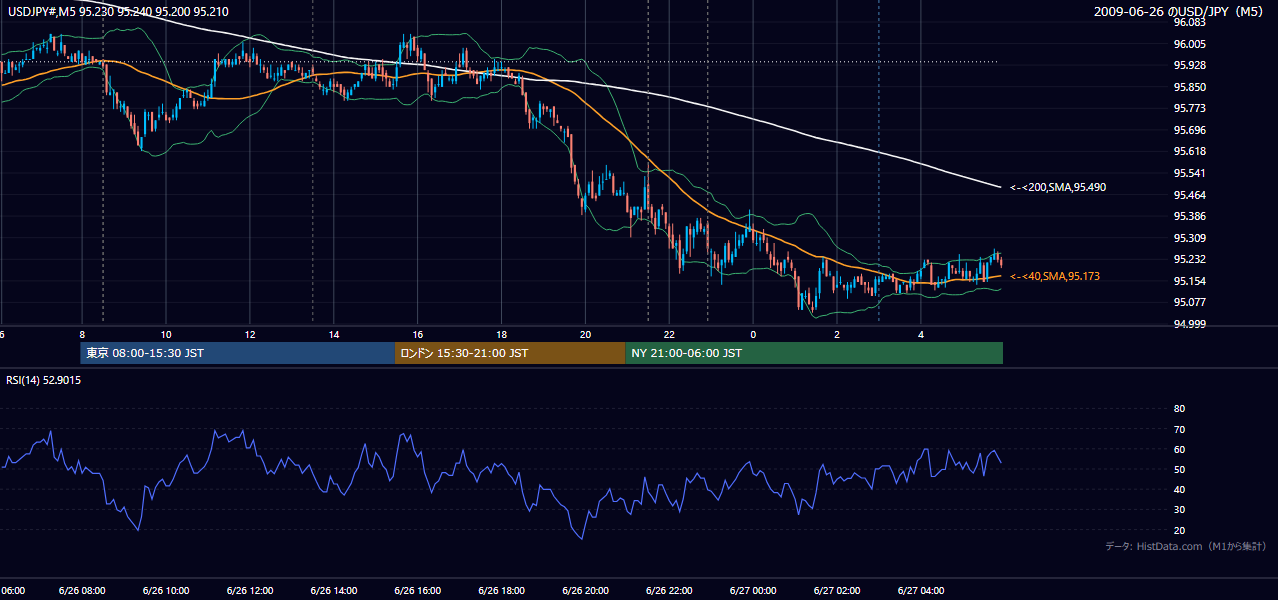
Task: Click RSI scale value 20
Action: [x=1179, y=530]
